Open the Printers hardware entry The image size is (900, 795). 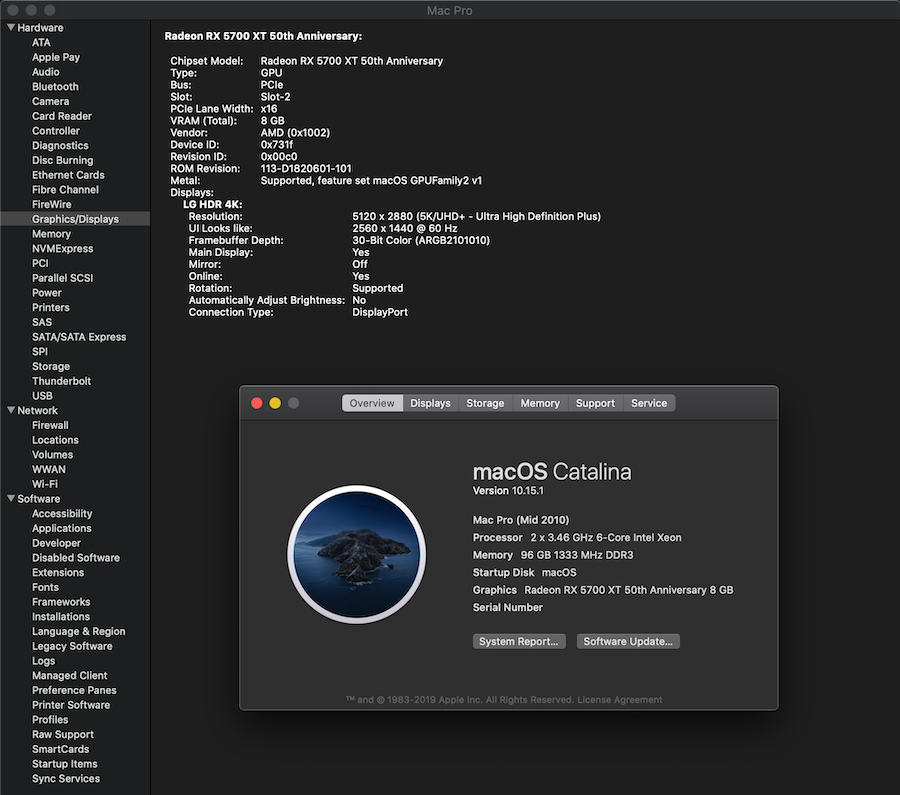click(x=51, y=307)
